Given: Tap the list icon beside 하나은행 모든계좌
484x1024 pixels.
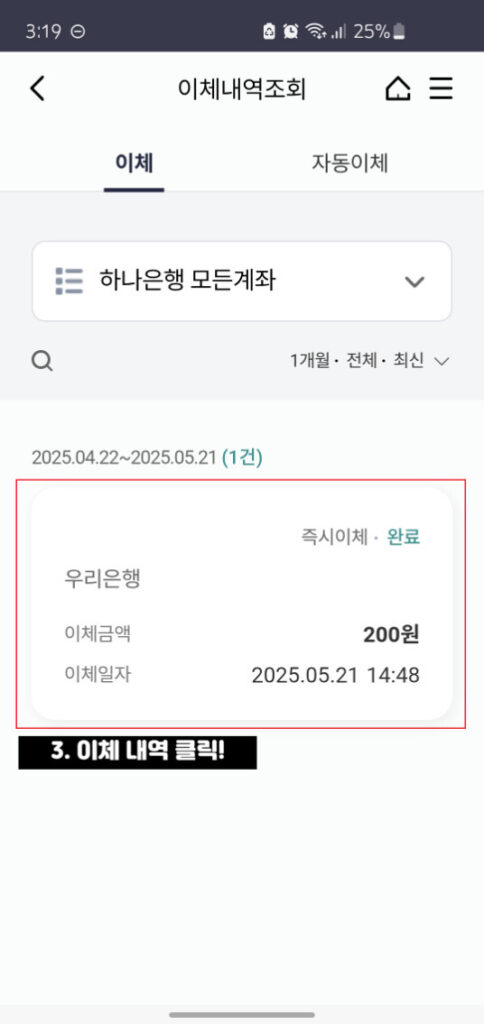Looking at the screenshot, I should tap(69, 281).
